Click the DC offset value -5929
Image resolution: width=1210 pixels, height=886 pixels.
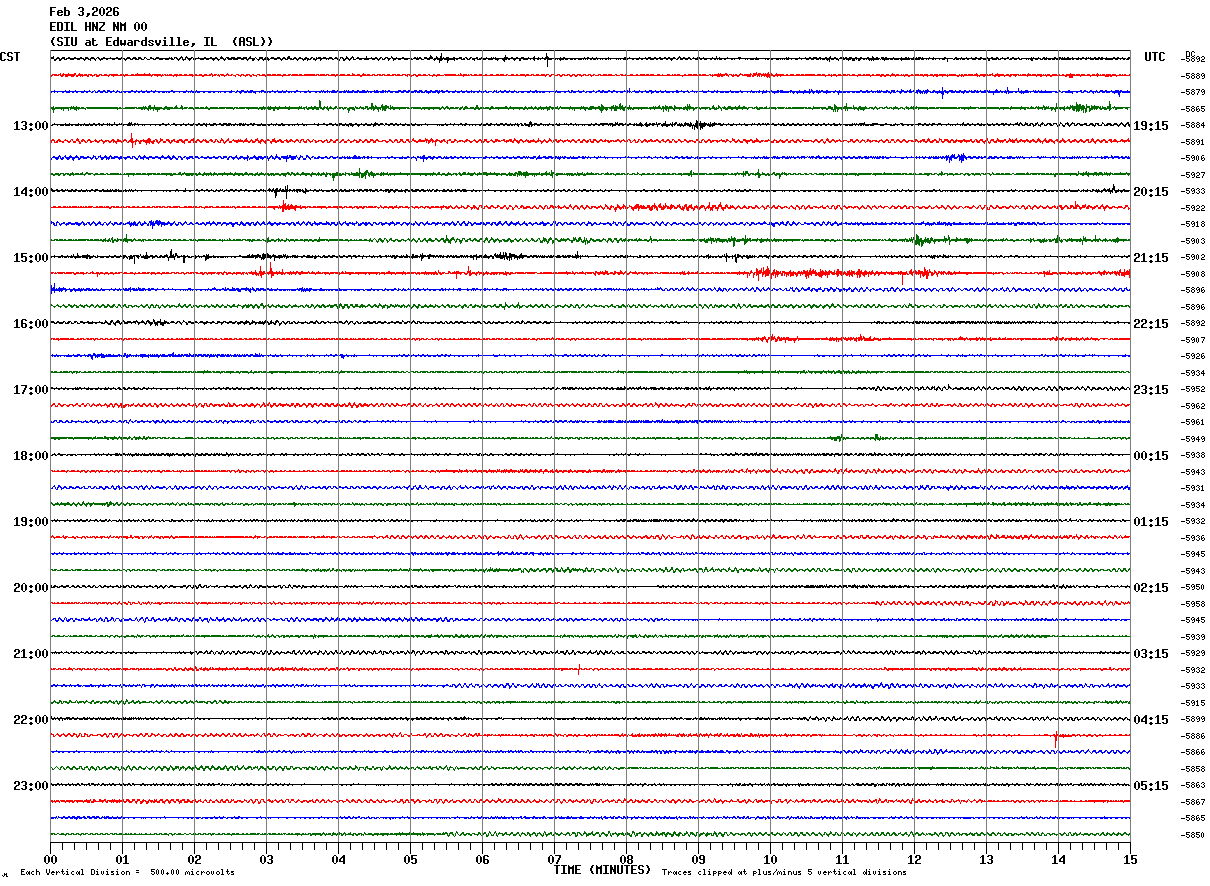click(x=1193, y=653)
